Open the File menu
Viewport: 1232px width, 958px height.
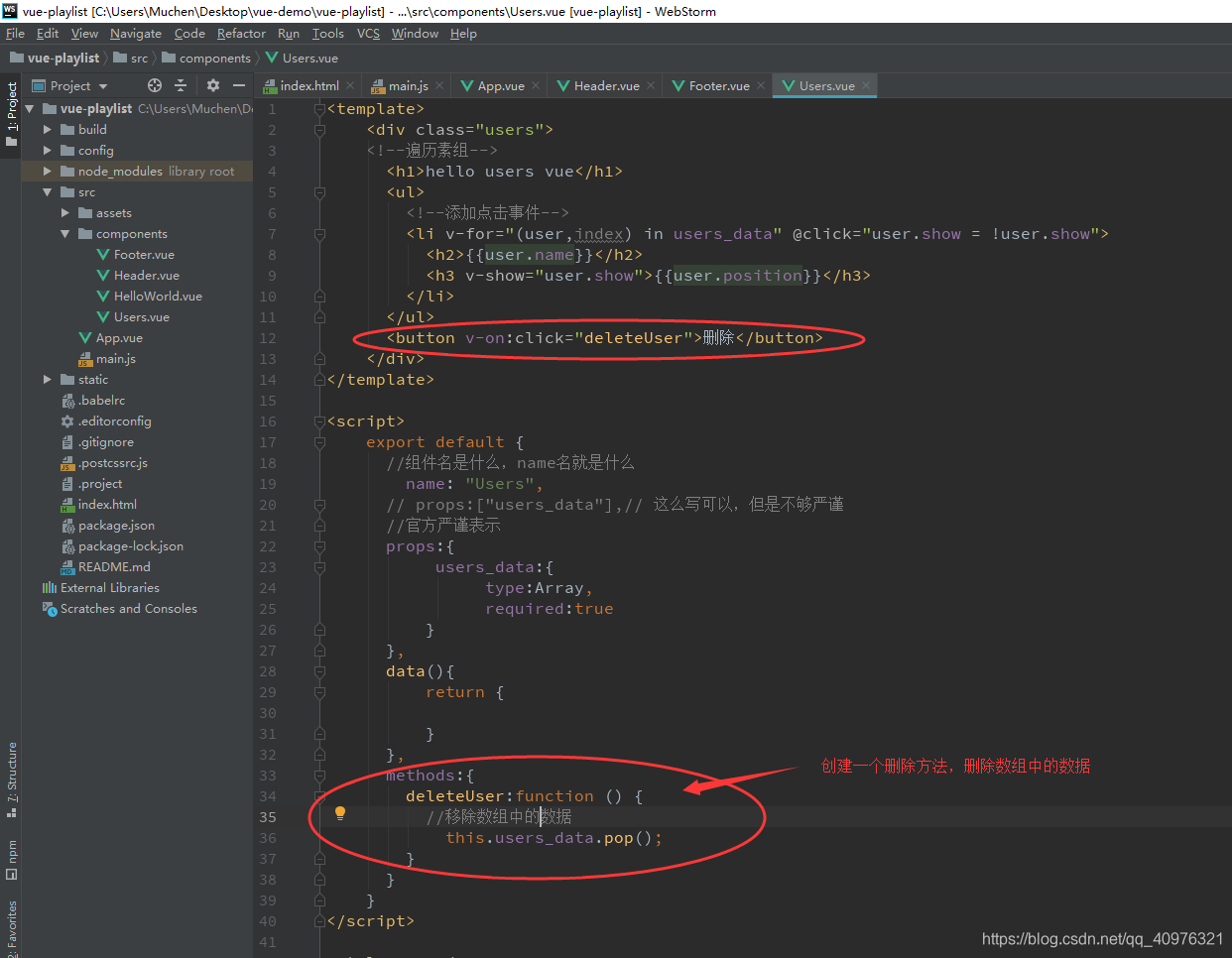coord(15,34)
